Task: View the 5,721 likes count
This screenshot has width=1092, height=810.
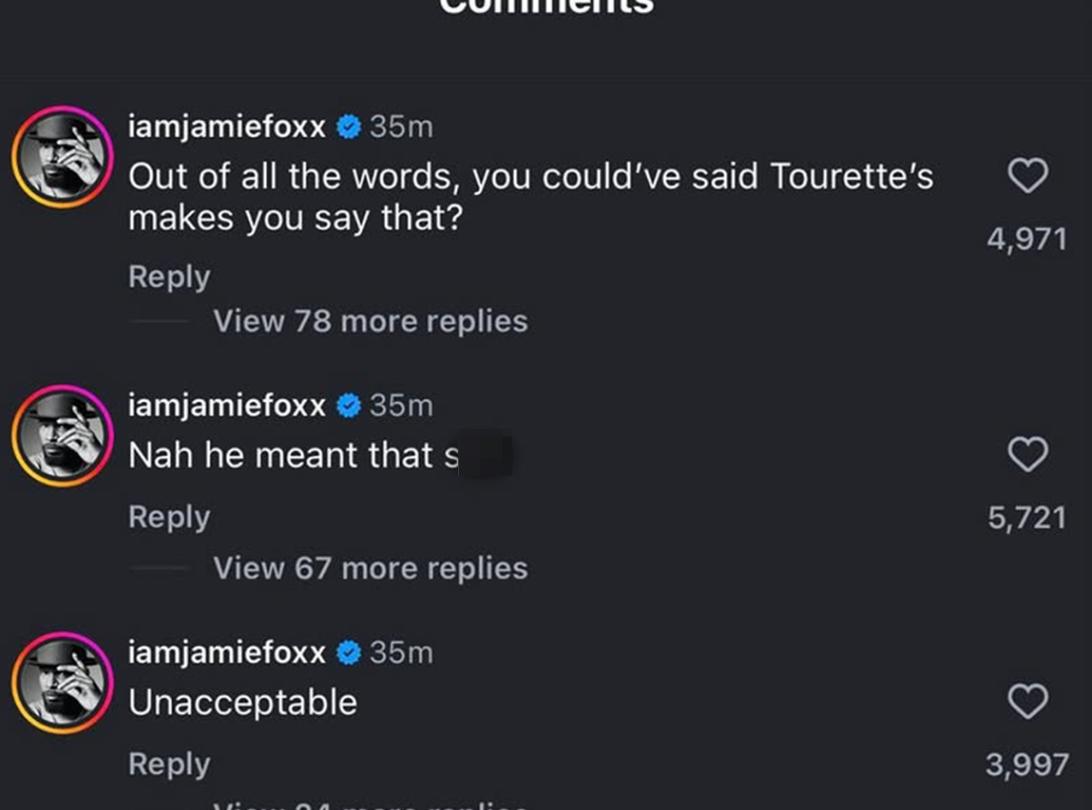Action: pos(1027,518)
